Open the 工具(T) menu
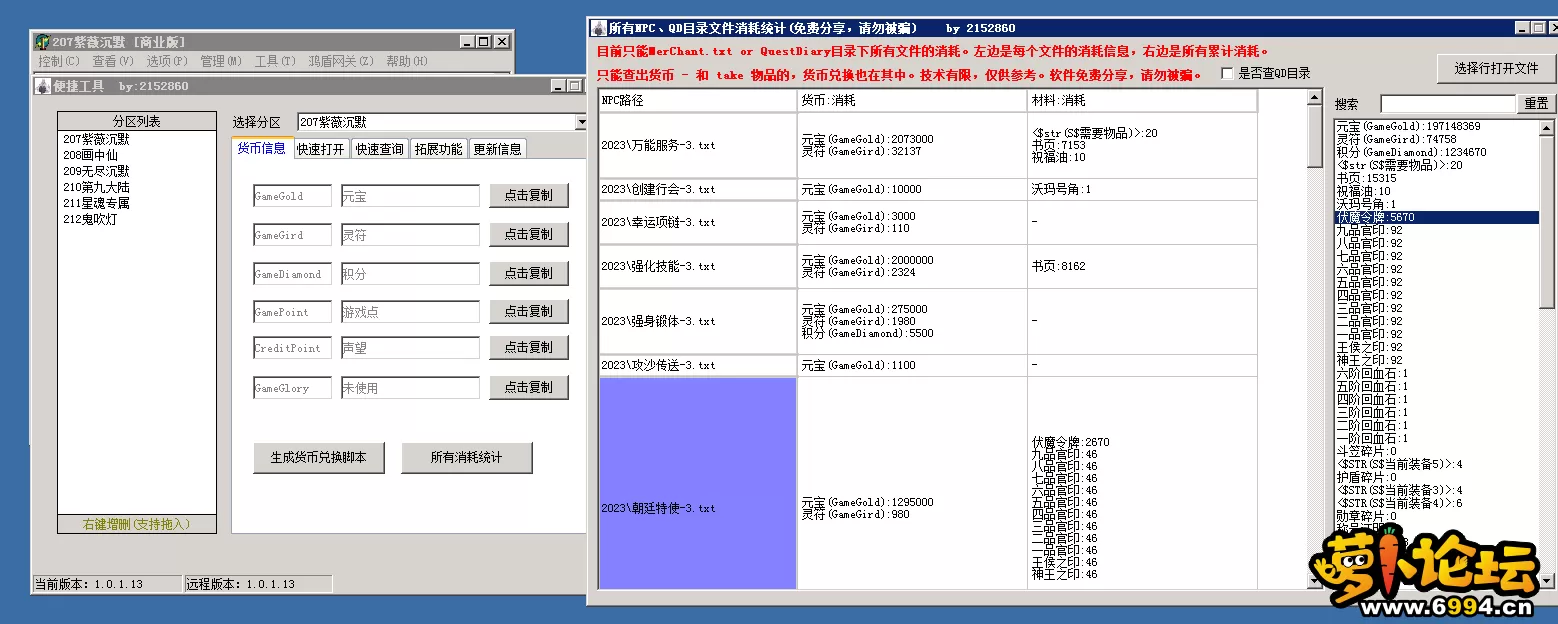 click(x=274, y=61)
